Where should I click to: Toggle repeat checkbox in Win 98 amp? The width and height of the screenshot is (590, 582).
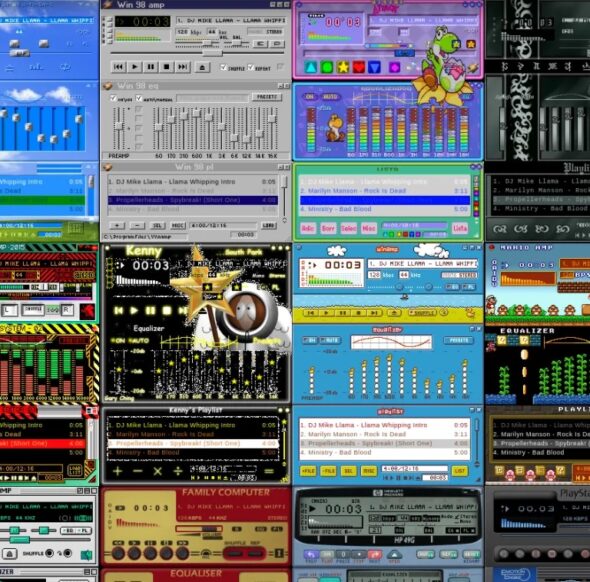click(x=251, y=67)
